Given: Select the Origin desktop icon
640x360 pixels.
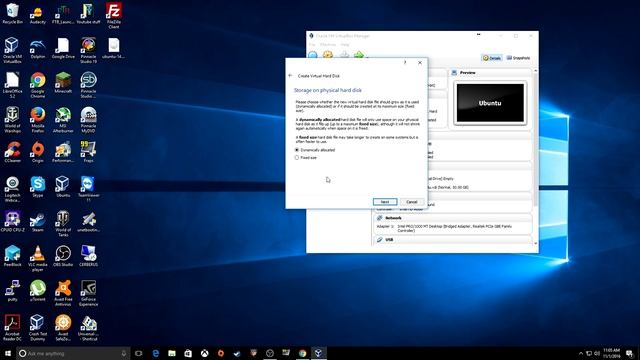Looking at the screenshot, I should coord(38,152).
